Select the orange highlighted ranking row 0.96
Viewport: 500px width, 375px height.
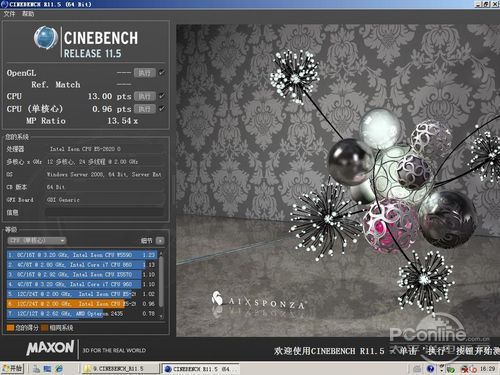(82, 304)
